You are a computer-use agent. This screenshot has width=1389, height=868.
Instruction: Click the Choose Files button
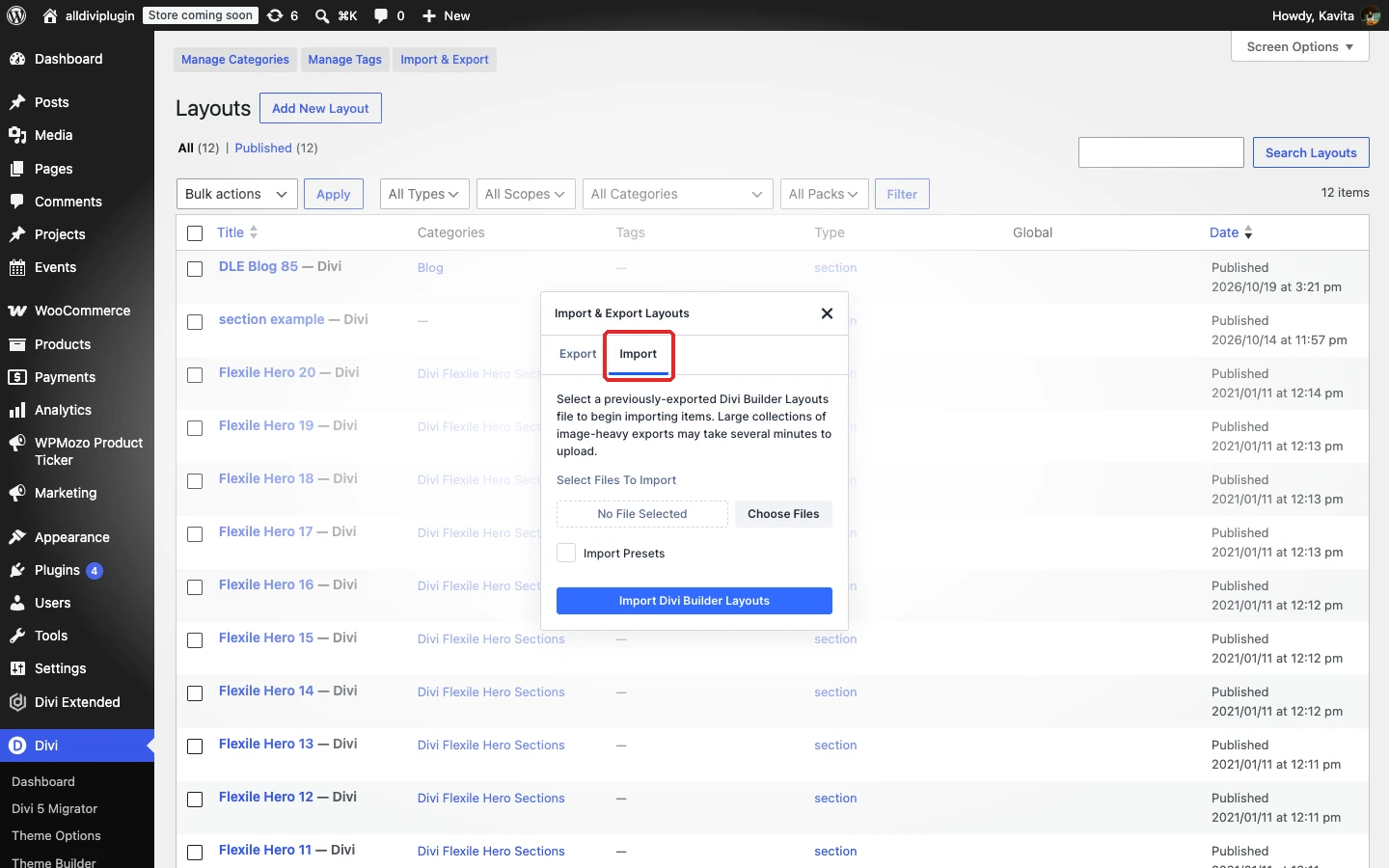(x=783, y=514)
